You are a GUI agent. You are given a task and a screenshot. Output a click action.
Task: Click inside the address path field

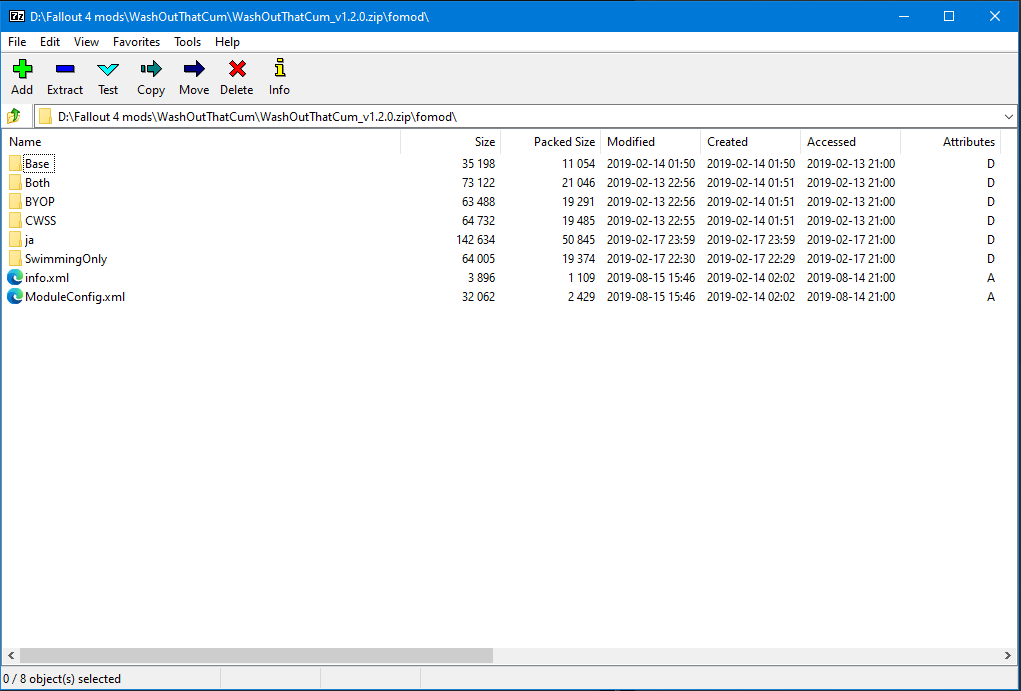pyautogui.click(x=500, y=116)
